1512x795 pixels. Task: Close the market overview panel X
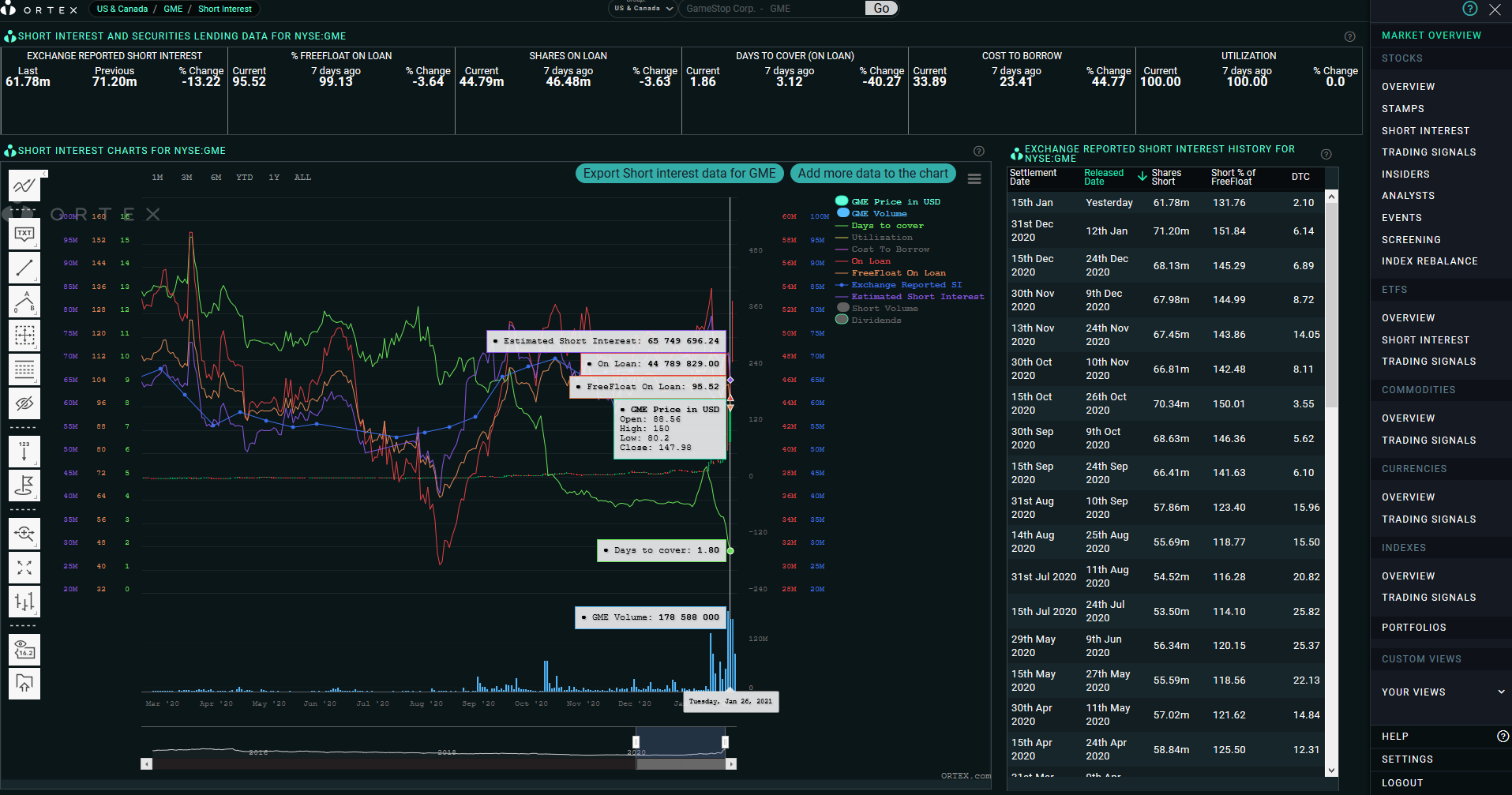tap(1495, 9)
